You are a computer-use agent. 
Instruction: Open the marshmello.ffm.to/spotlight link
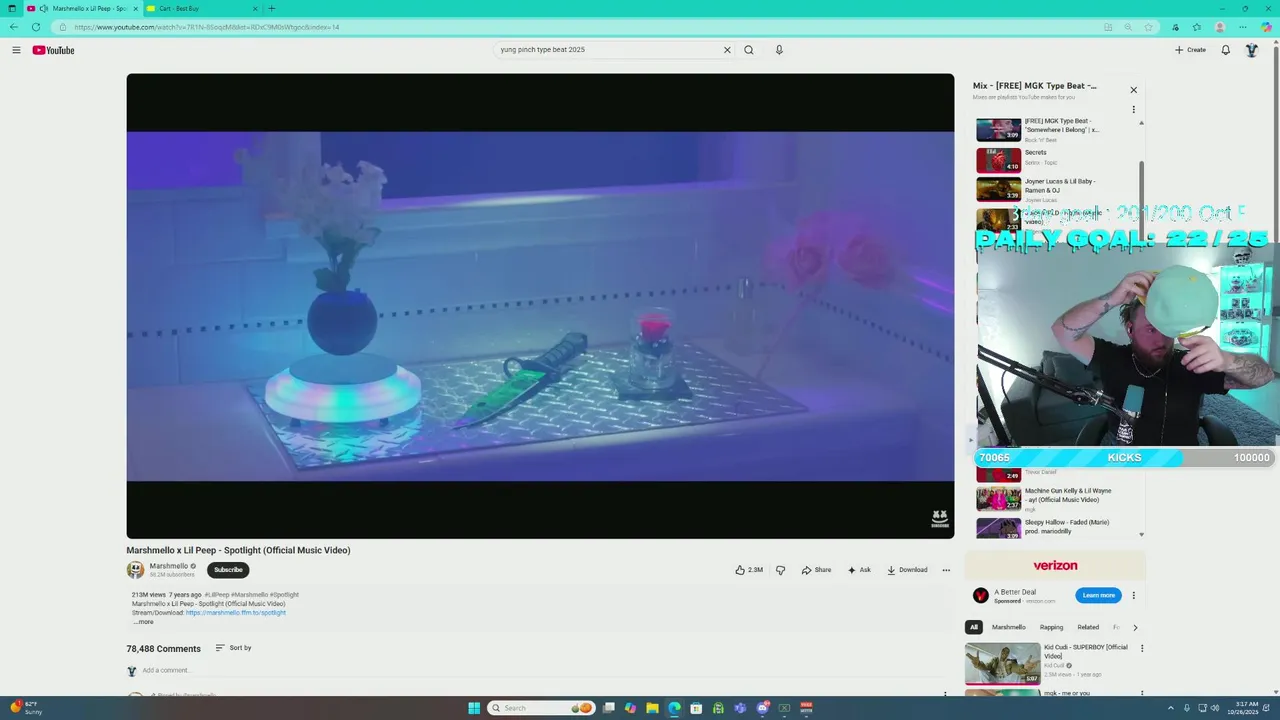(x=236, y=613)
